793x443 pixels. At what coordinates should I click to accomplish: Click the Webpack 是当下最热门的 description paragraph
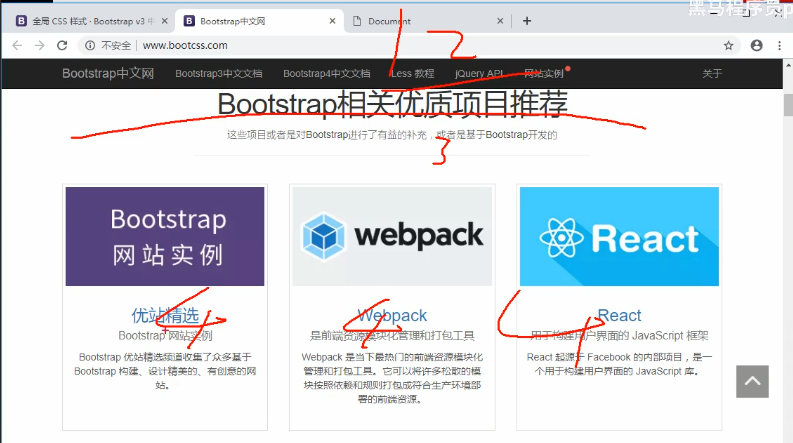tap(392, 378)
